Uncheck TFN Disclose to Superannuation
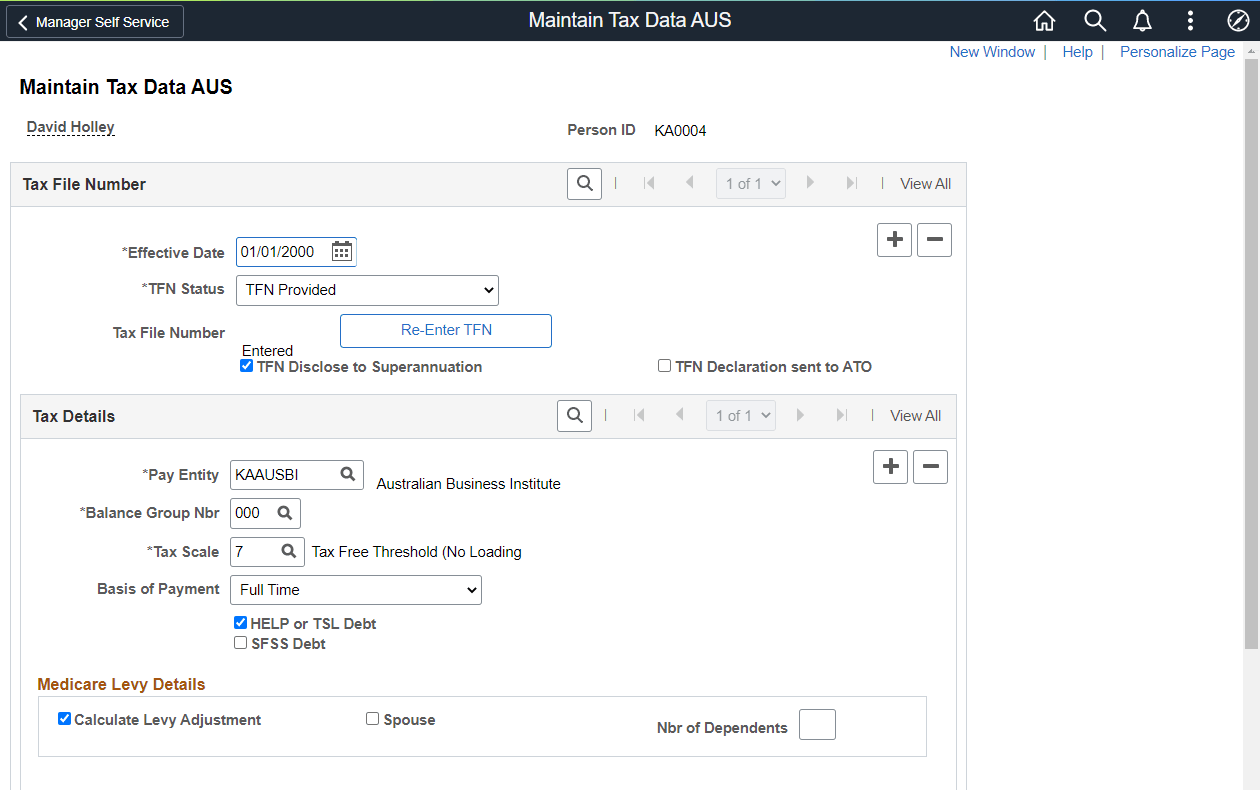The image size is (1260, 790). click(x=246, y=365)
